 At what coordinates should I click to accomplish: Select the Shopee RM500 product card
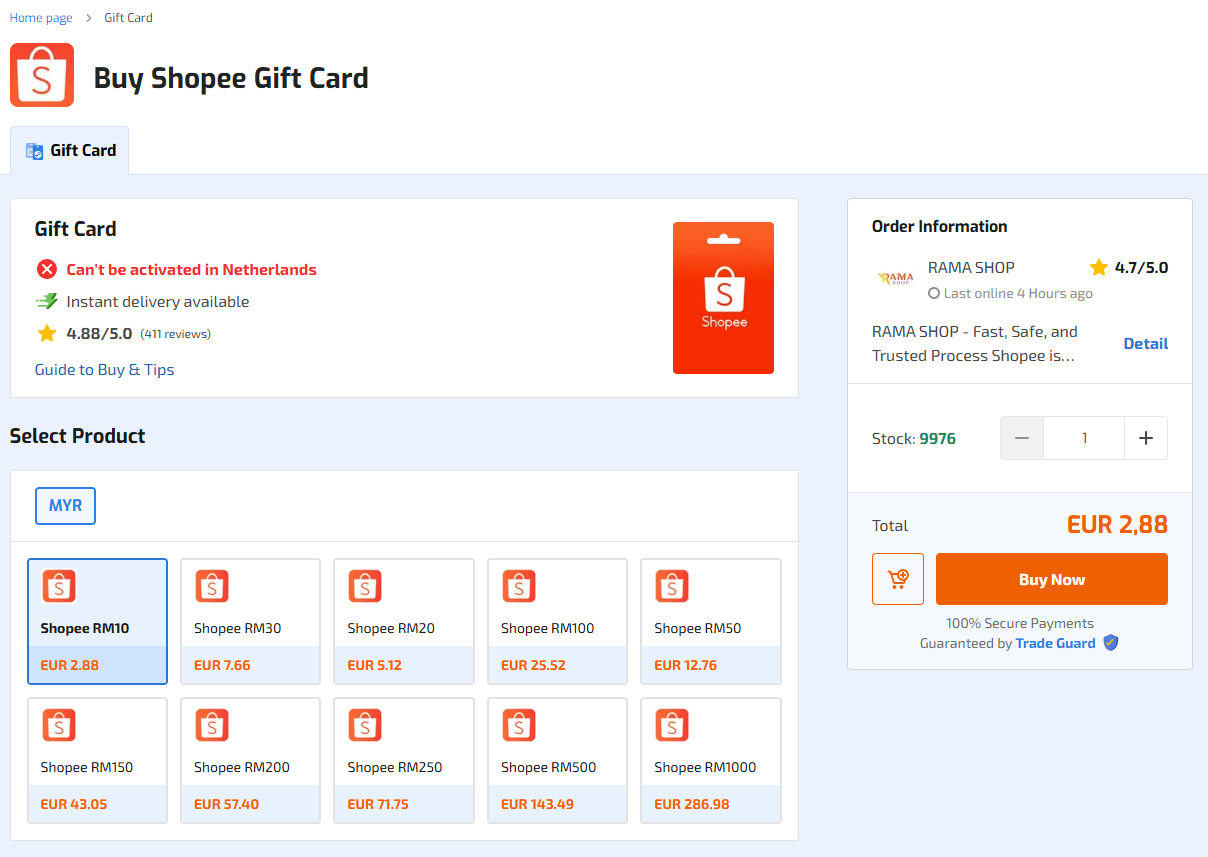coord(558,760)
